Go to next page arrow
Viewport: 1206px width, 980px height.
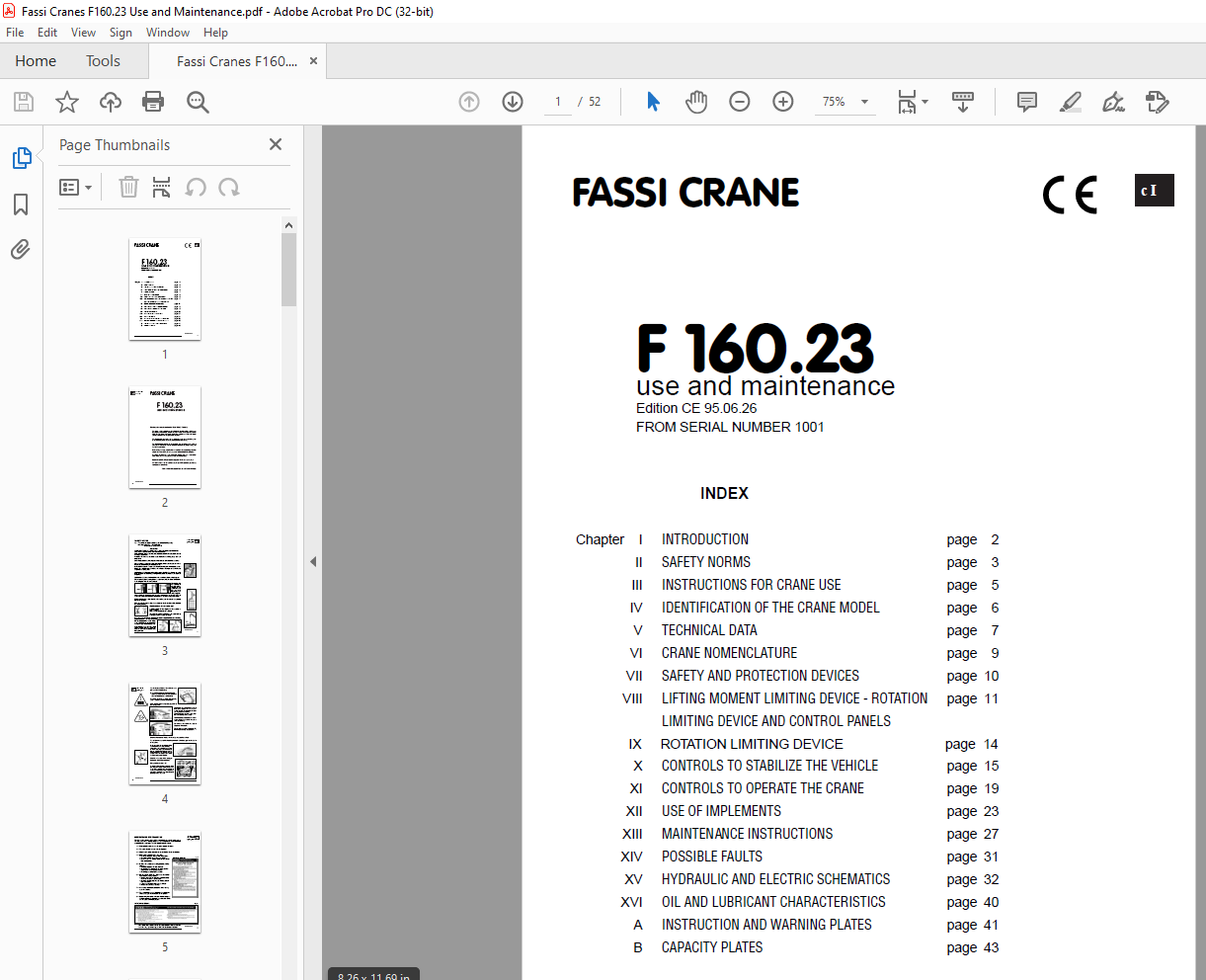[x=513, y=102]
